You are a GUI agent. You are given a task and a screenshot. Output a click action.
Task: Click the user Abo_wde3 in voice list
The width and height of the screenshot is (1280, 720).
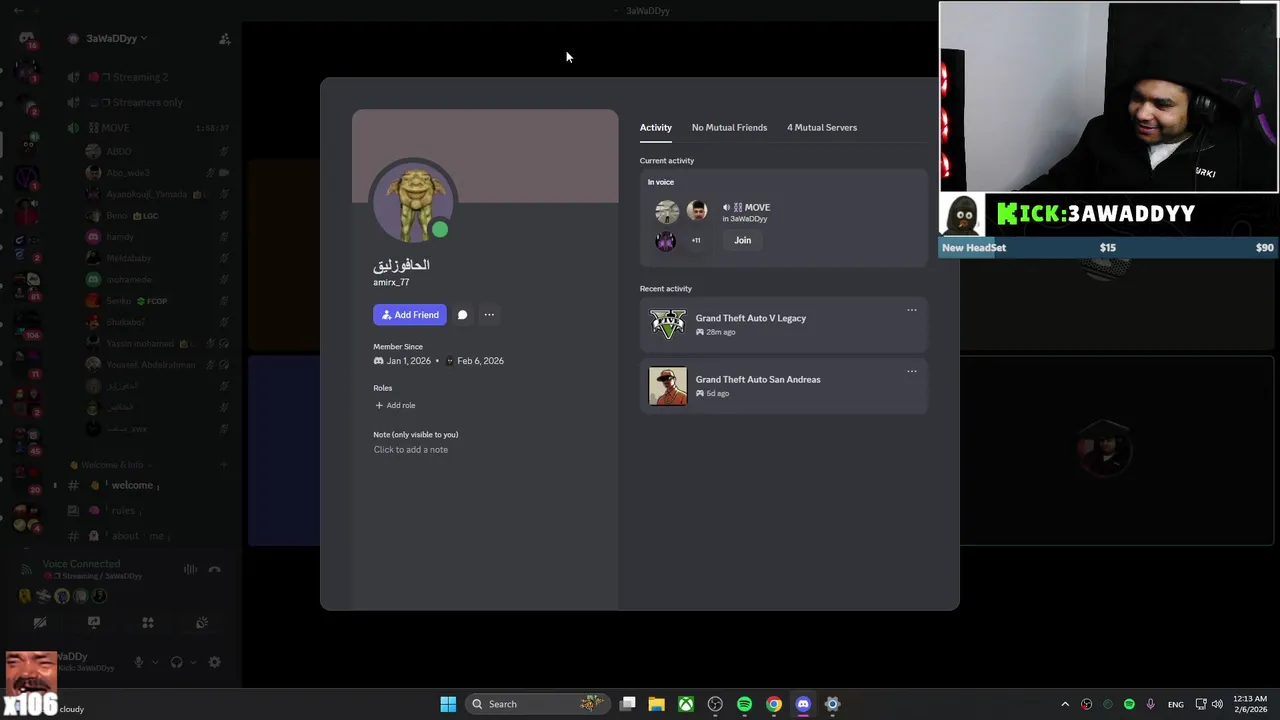[x=128, y=173]
